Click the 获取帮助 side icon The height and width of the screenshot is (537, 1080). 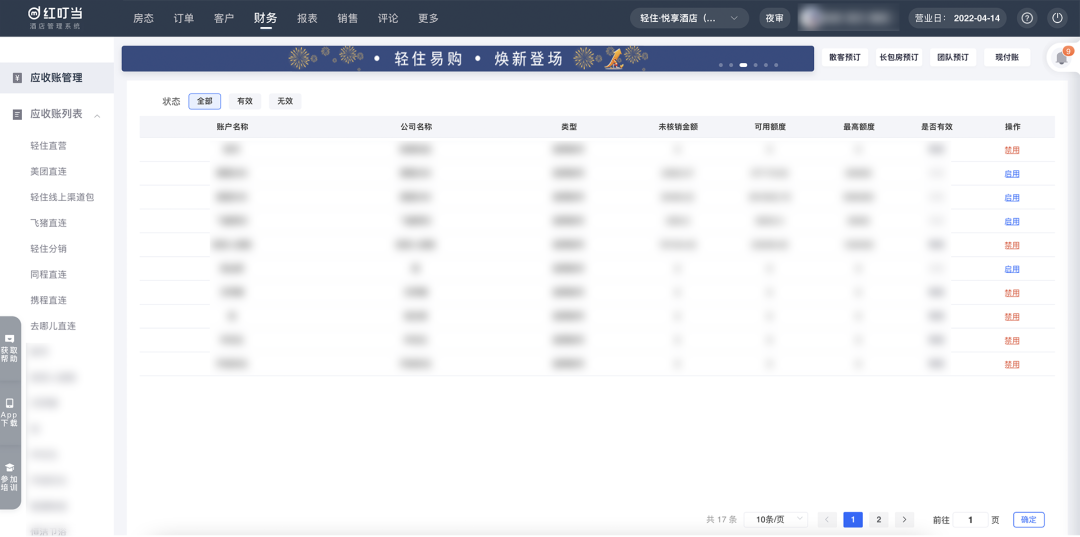[x=10, y=348]
